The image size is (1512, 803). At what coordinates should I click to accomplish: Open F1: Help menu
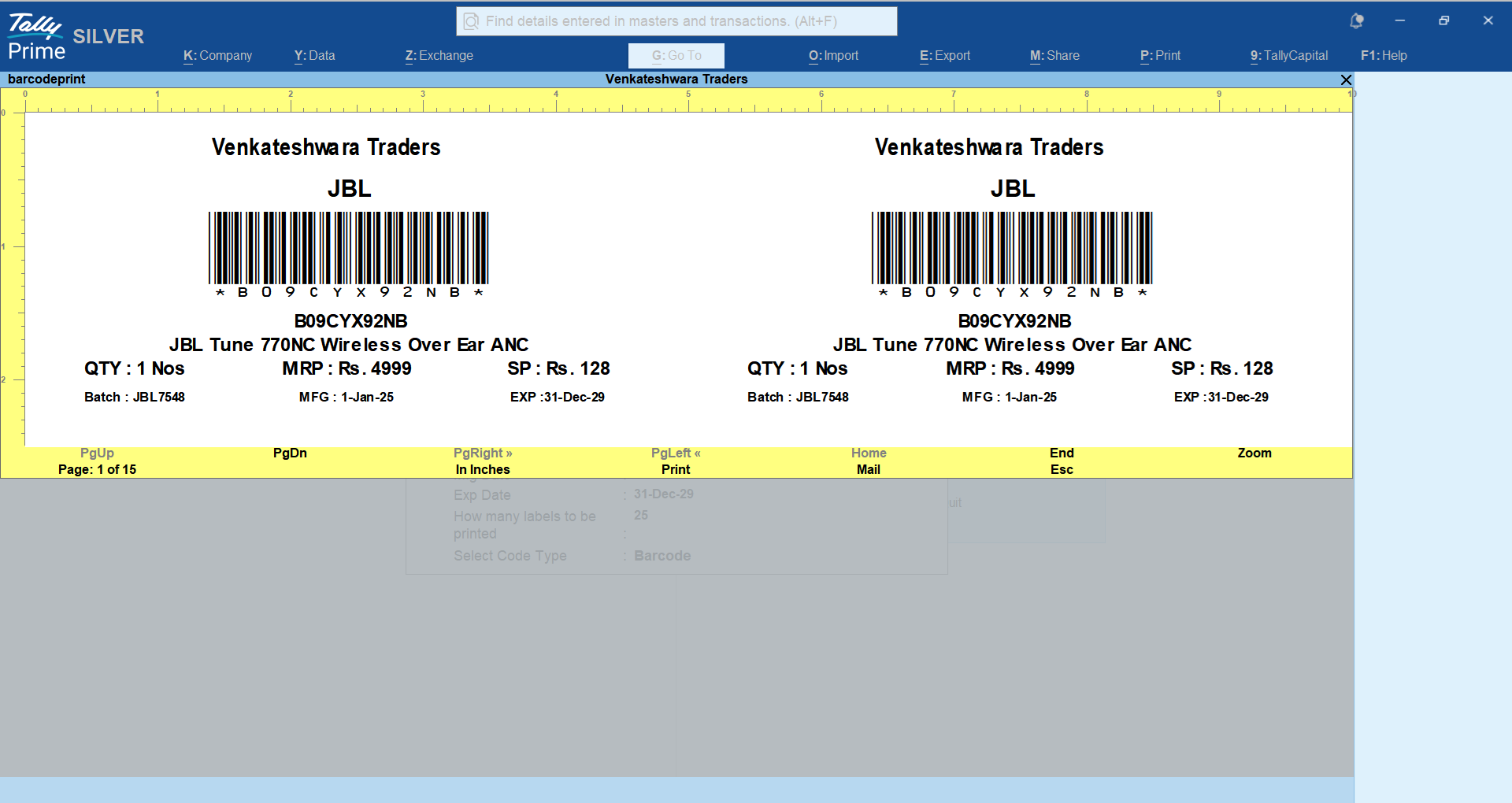click(x=1384, y=56)
